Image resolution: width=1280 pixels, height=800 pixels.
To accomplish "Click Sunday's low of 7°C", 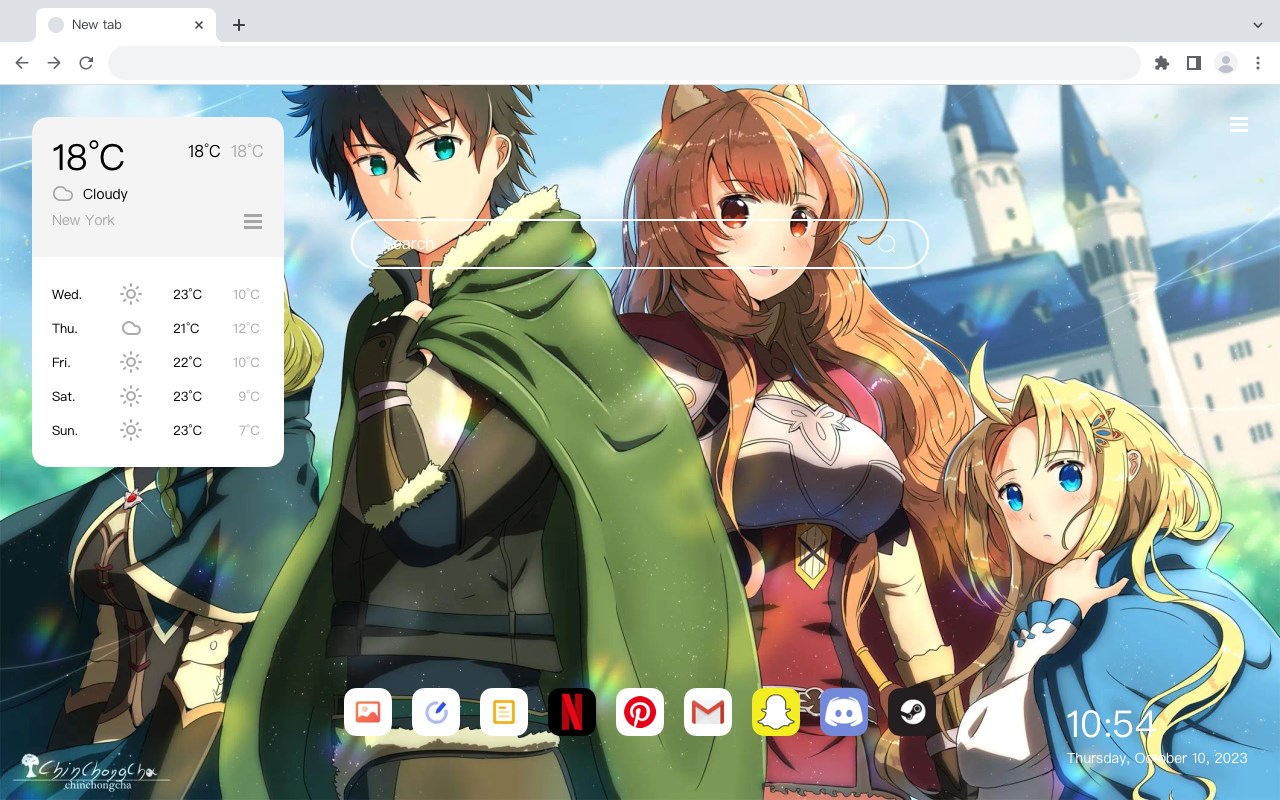I will point(249,431).
